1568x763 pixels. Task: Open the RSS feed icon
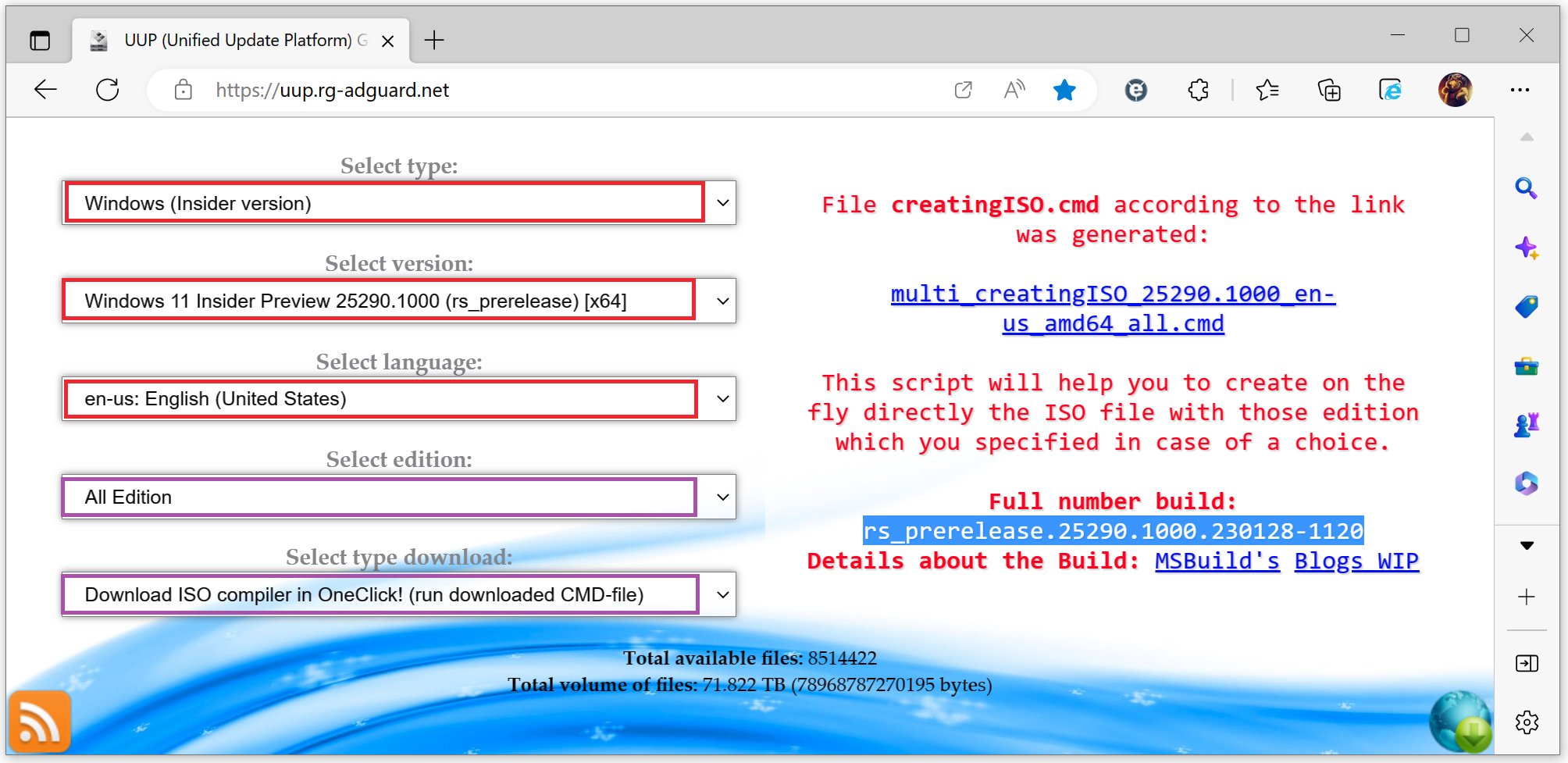[x=40, y=722]
